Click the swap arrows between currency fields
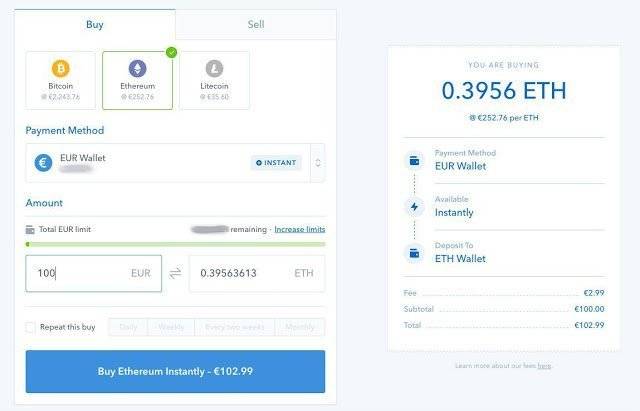The image size is (640, 411). (176, 273)
